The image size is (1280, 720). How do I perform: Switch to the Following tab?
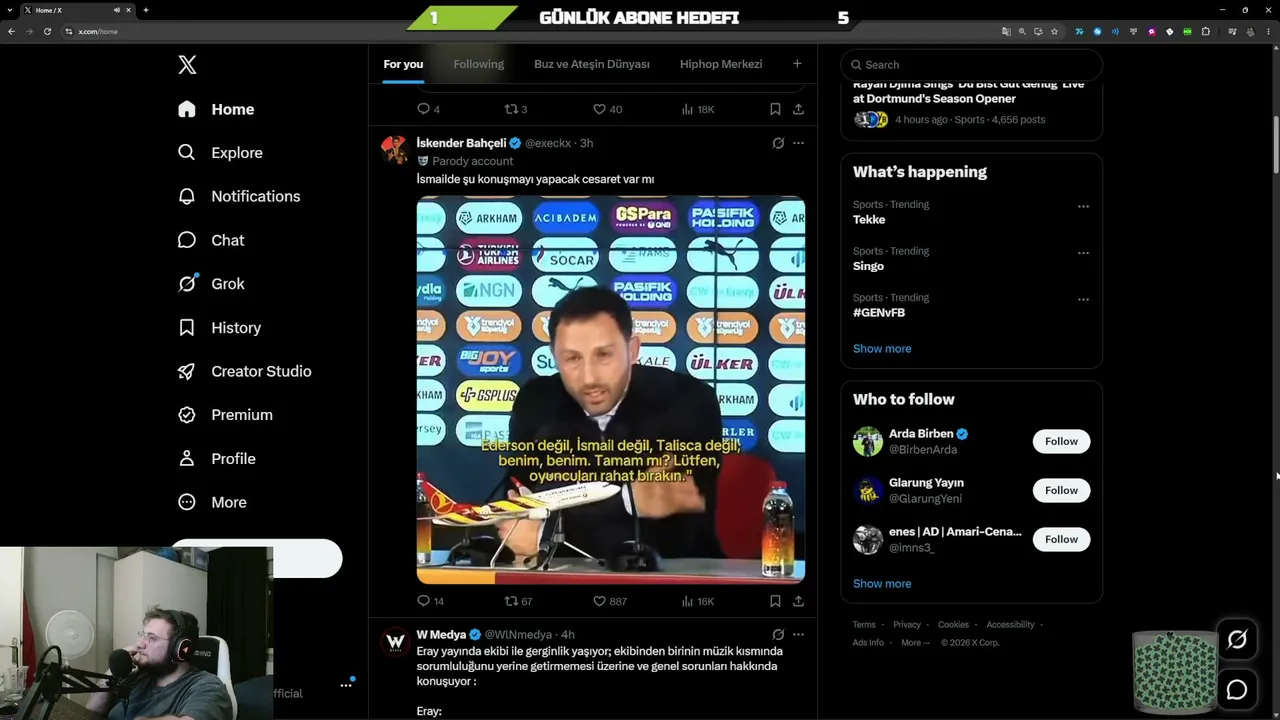click(479, 64)
